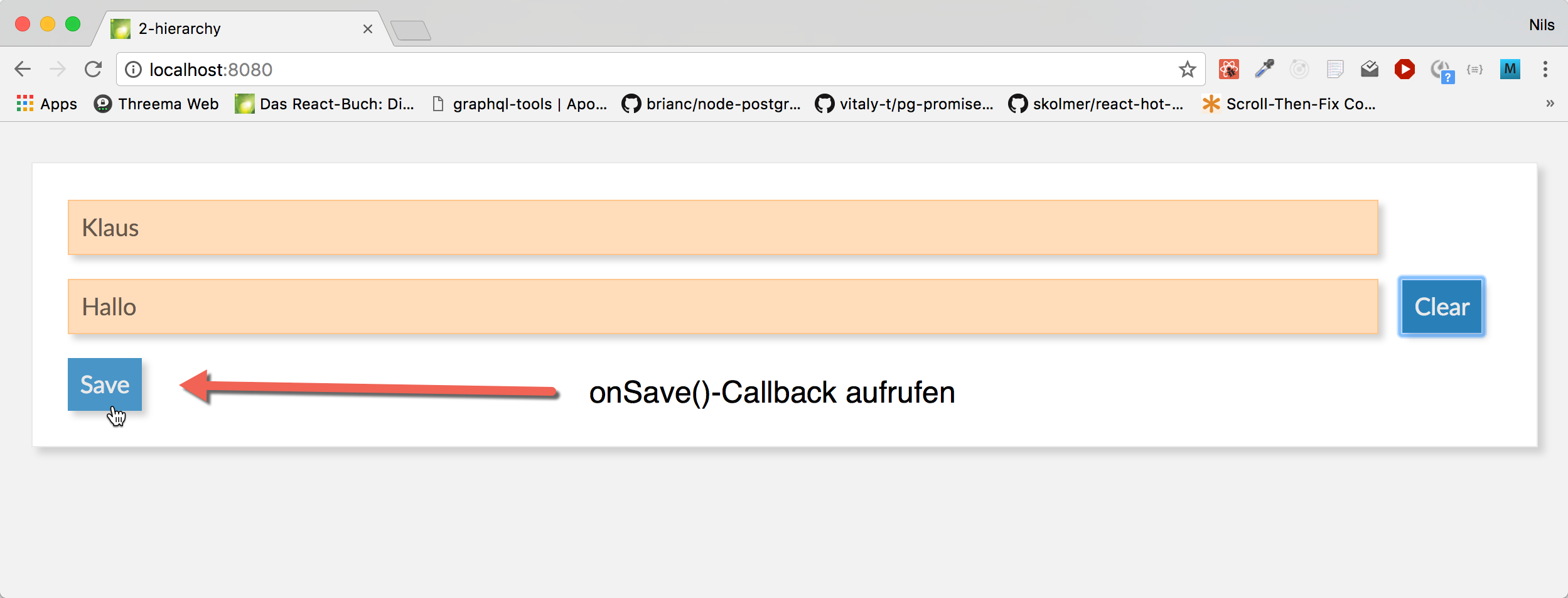Image resolution: width=1568 pixels, height=598 pixels.
Task: Select the eyedropper color picker extension
Action: pos(1264,69)
